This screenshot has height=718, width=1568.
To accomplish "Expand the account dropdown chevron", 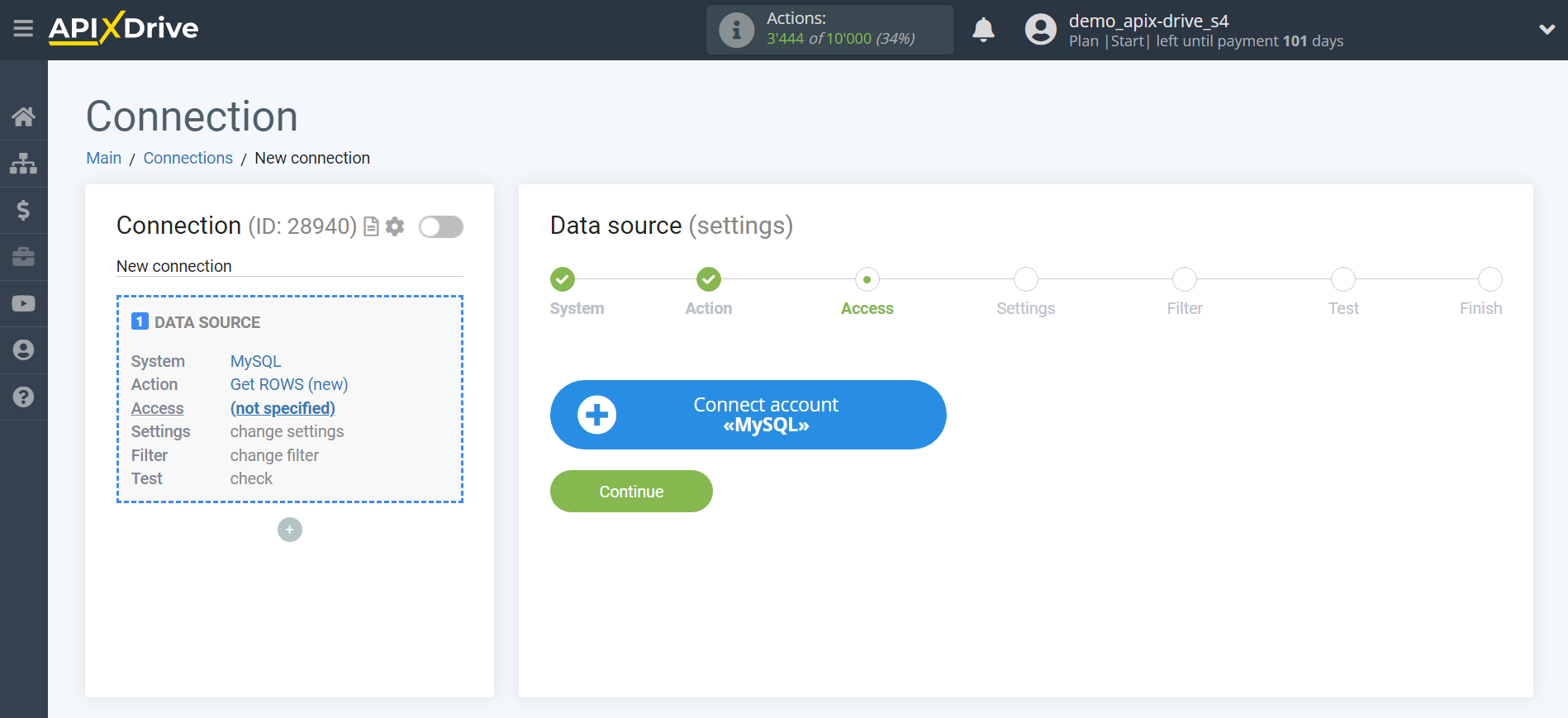I will click(1547, 30).
